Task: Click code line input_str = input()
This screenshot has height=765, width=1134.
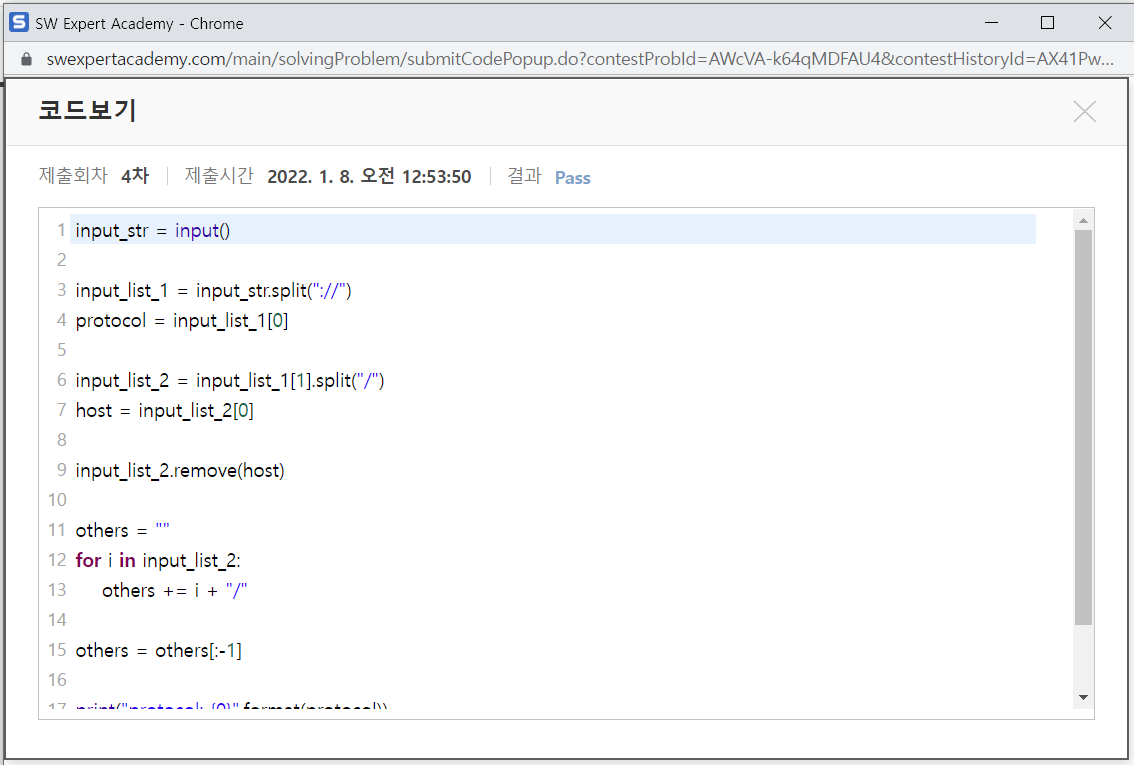Action: [x=153, y=231]
